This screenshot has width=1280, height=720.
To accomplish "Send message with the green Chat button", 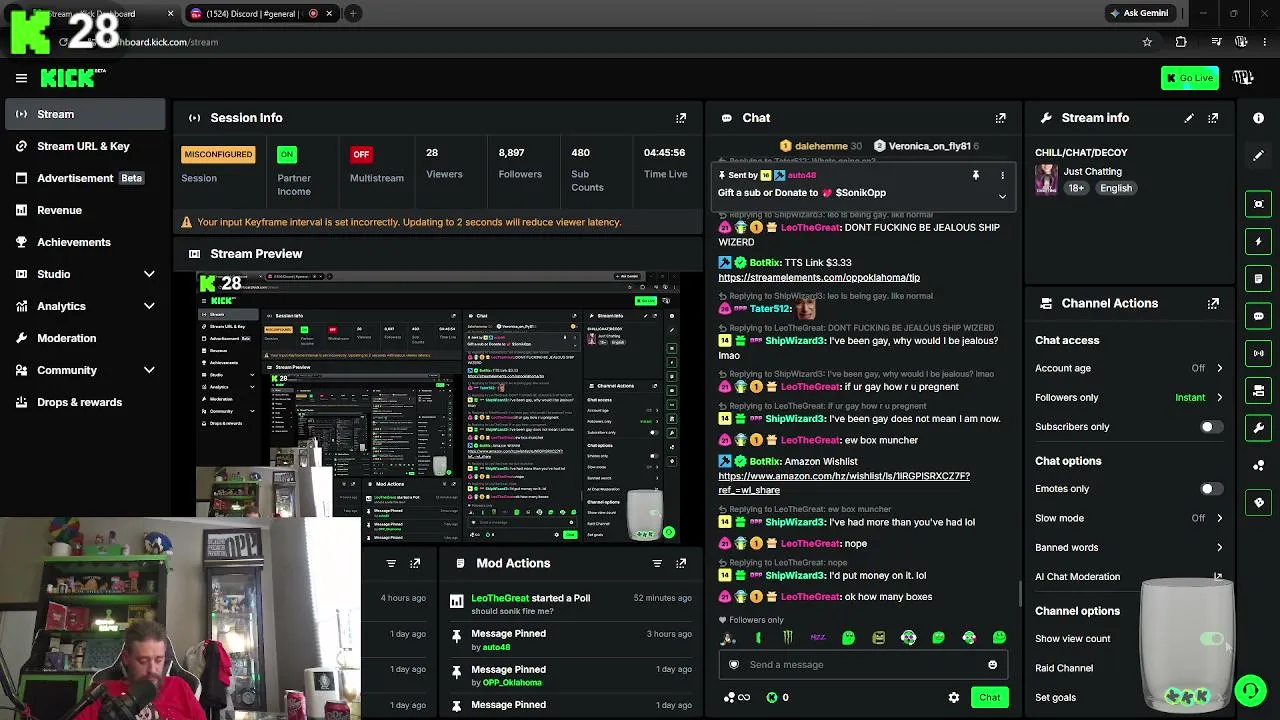I will (989, 698).
